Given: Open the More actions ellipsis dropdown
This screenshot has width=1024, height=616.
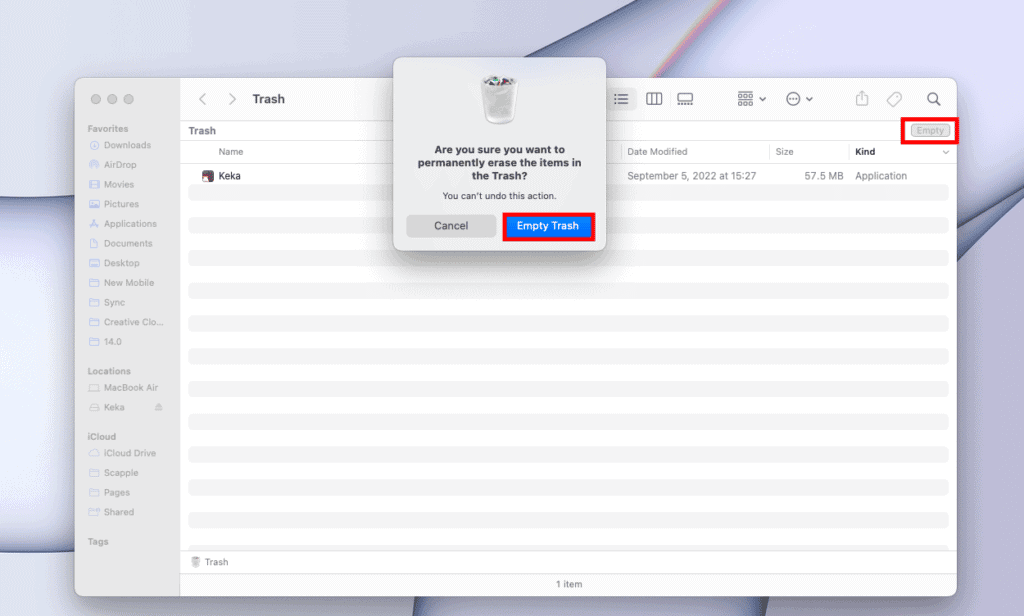Looking at the screenshot, I should (x=799, y=99).
